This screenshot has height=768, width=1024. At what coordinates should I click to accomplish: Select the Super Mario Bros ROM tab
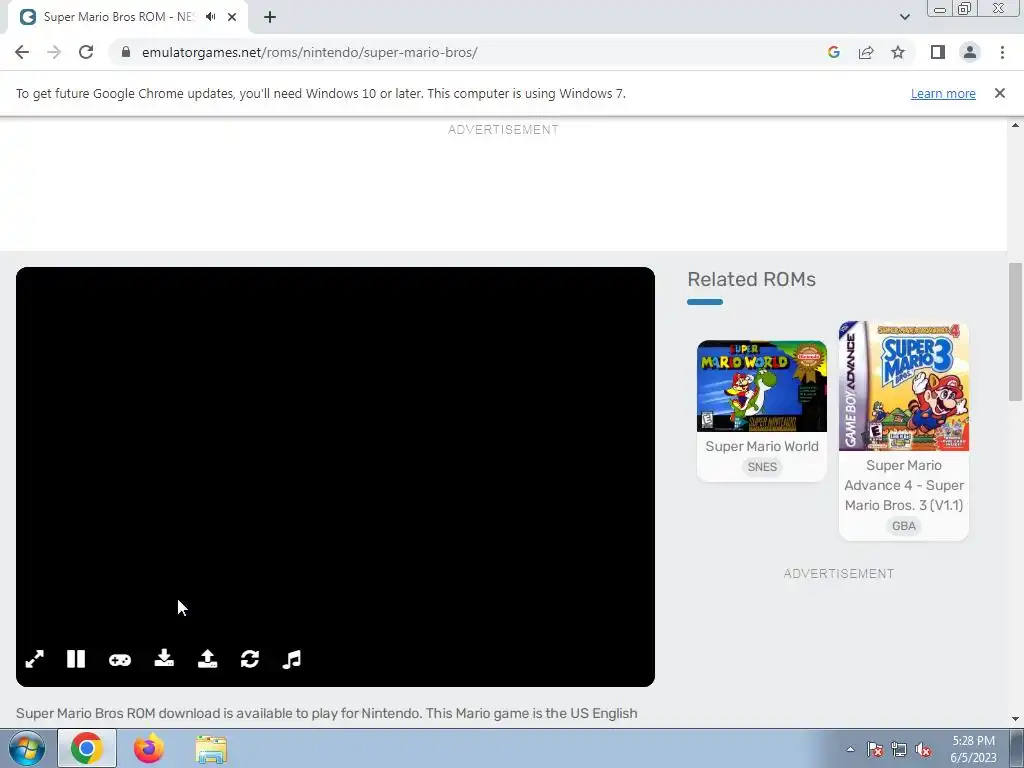click(x=128, y=17)
